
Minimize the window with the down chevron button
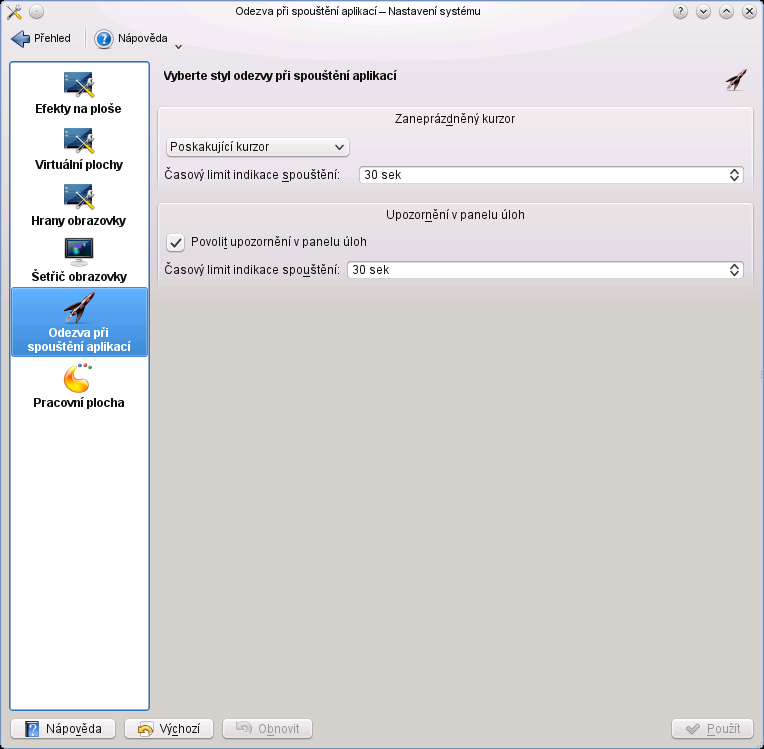[x=703, y=11]
